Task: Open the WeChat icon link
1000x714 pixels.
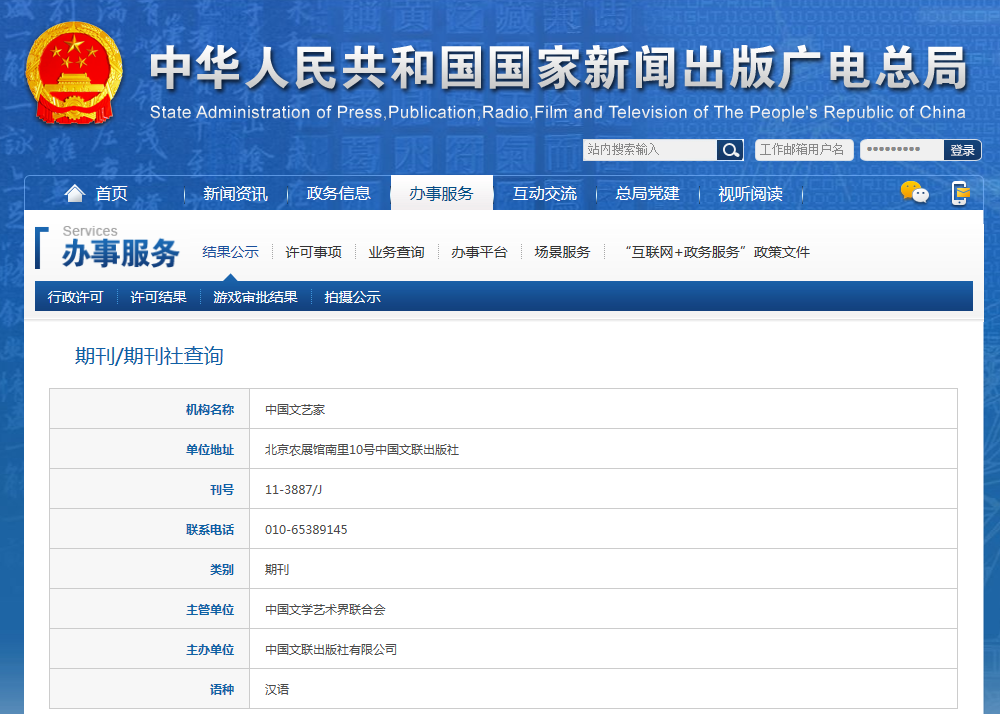Action: (914, 193)
